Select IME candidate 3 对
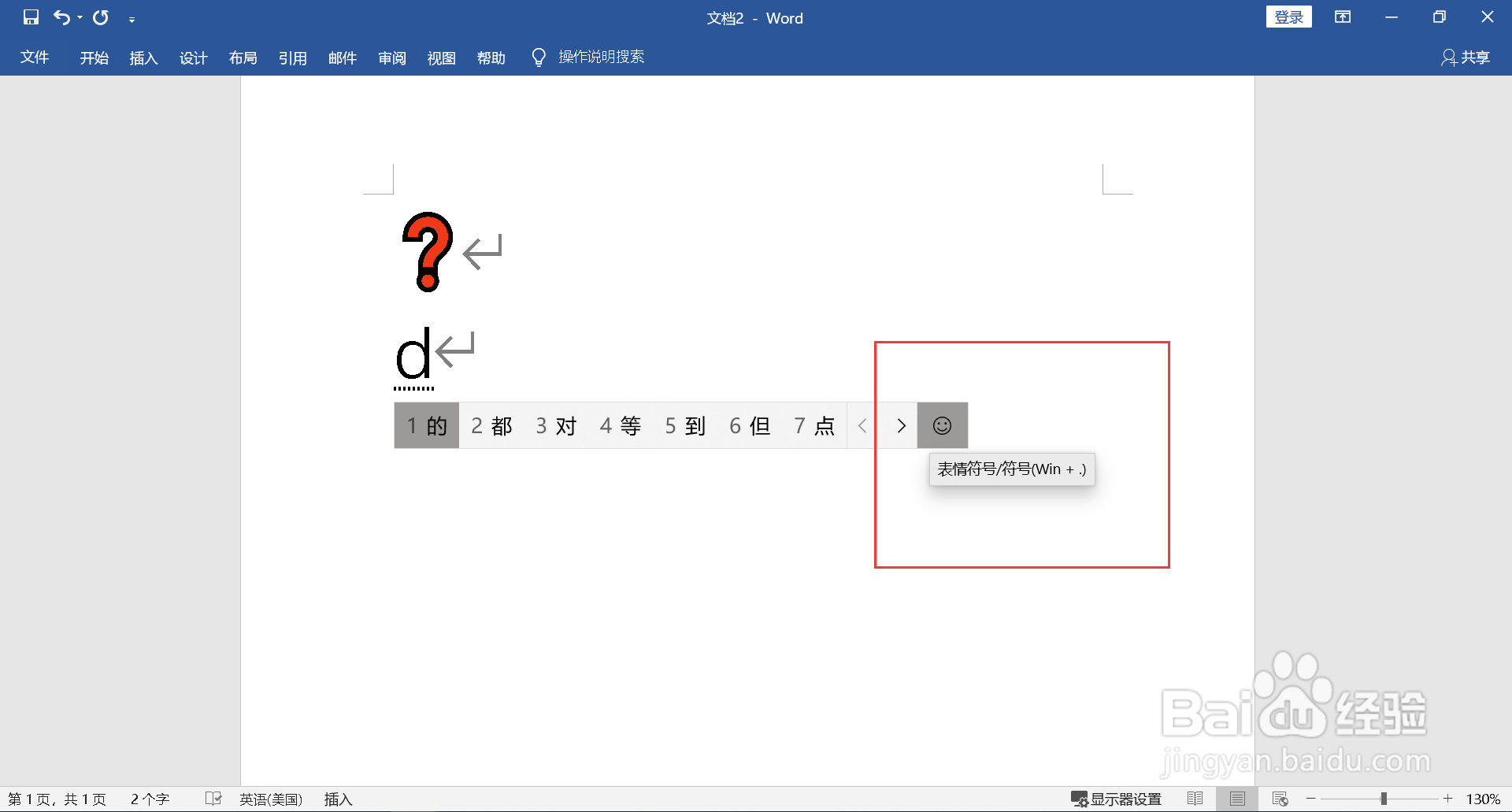This screenshot has height=812, width=1512. point(556,425)
